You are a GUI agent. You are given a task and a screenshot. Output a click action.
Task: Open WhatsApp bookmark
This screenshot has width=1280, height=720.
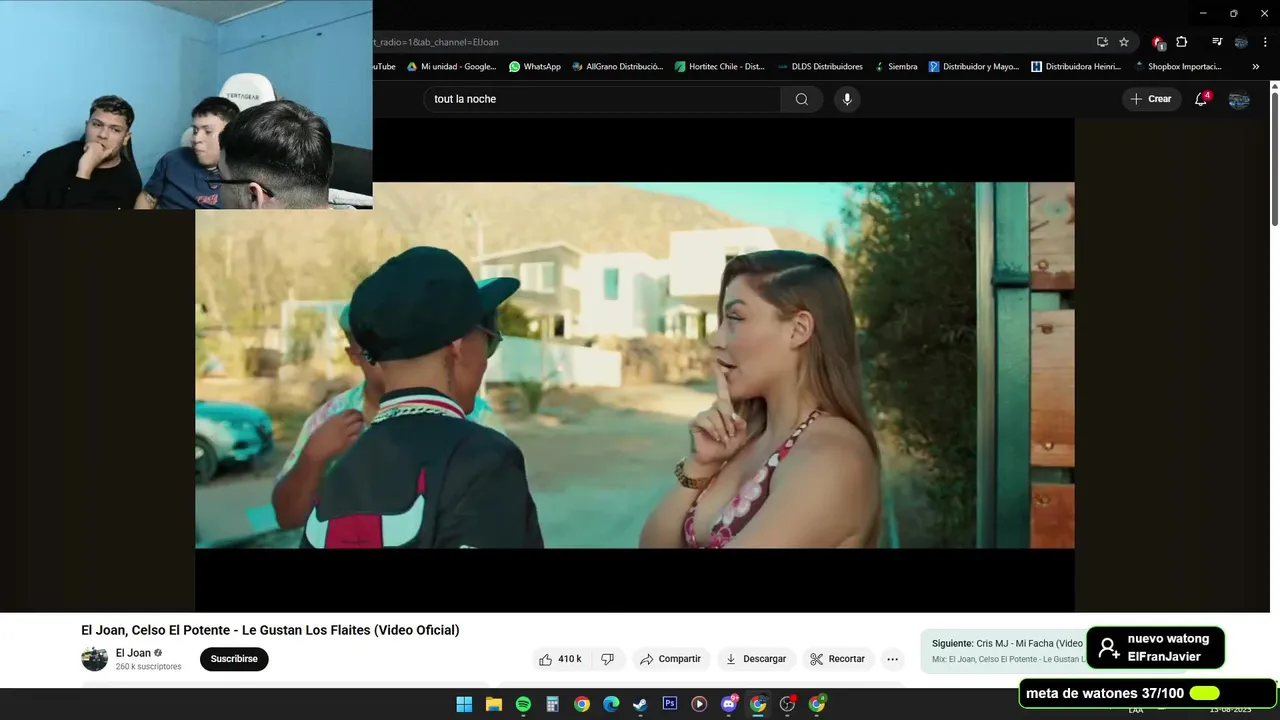pyautogui.click(x=535, y=67)
